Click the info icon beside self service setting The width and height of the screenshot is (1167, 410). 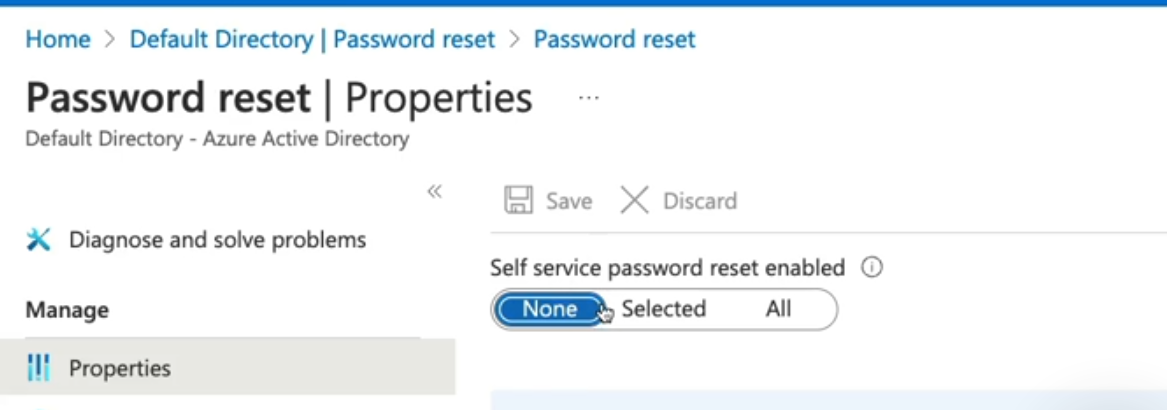click(872, 268)
